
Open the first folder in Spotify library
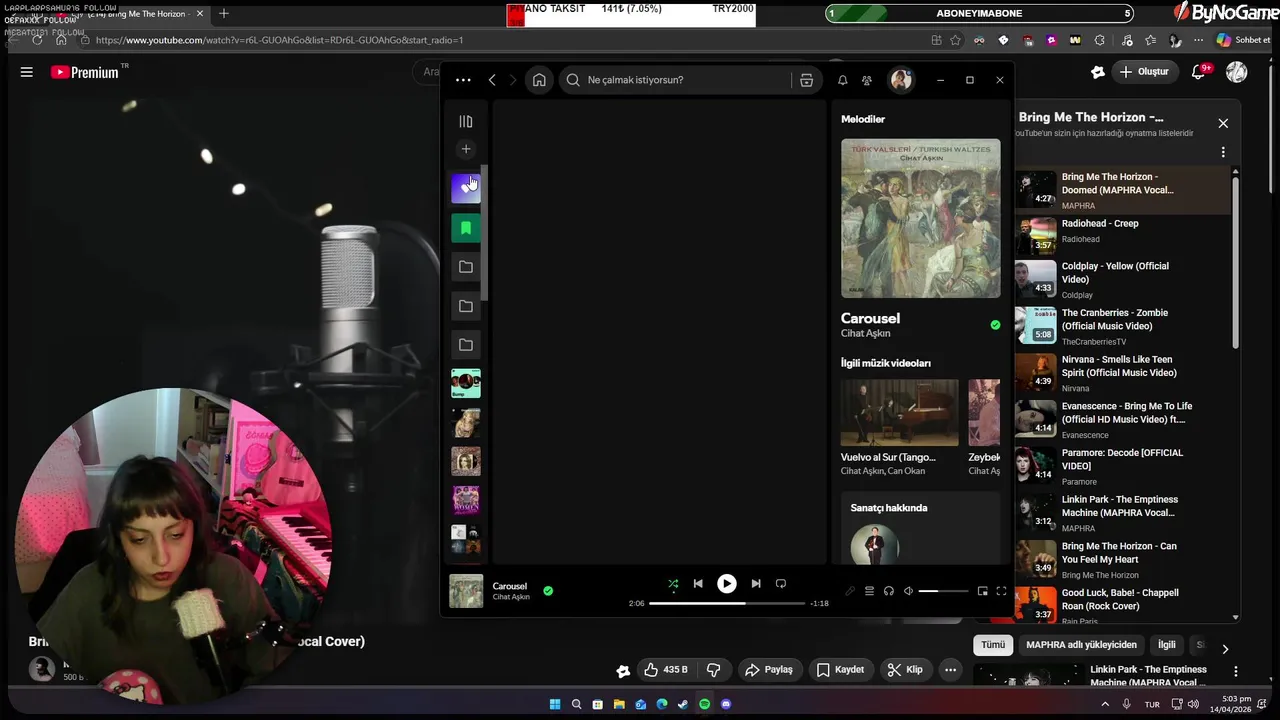coord(466,267)
